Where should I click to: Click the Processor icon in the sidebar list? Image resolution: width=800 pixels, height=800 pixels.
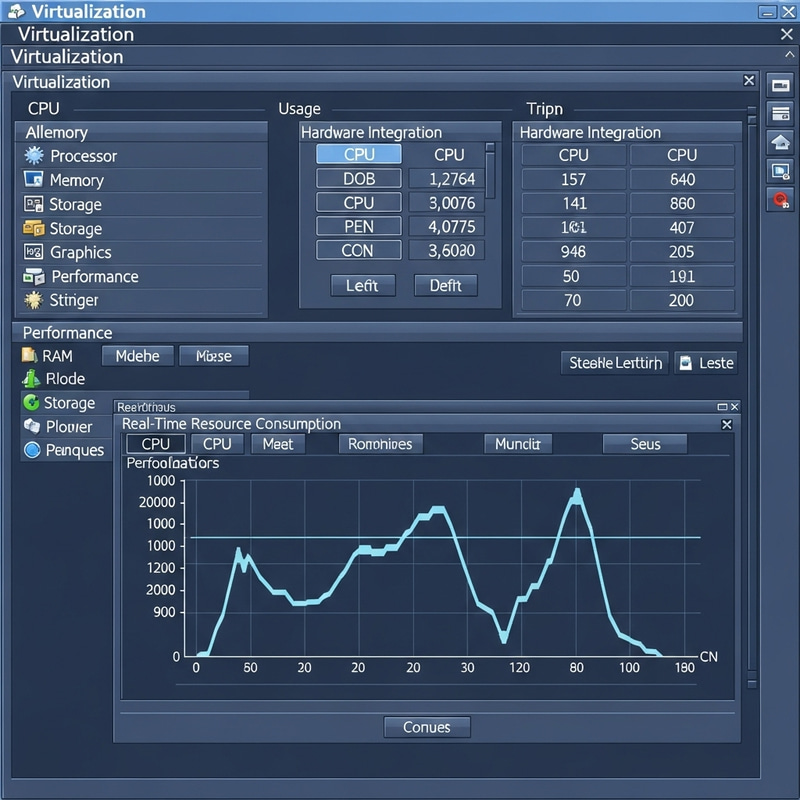(34, 156)
